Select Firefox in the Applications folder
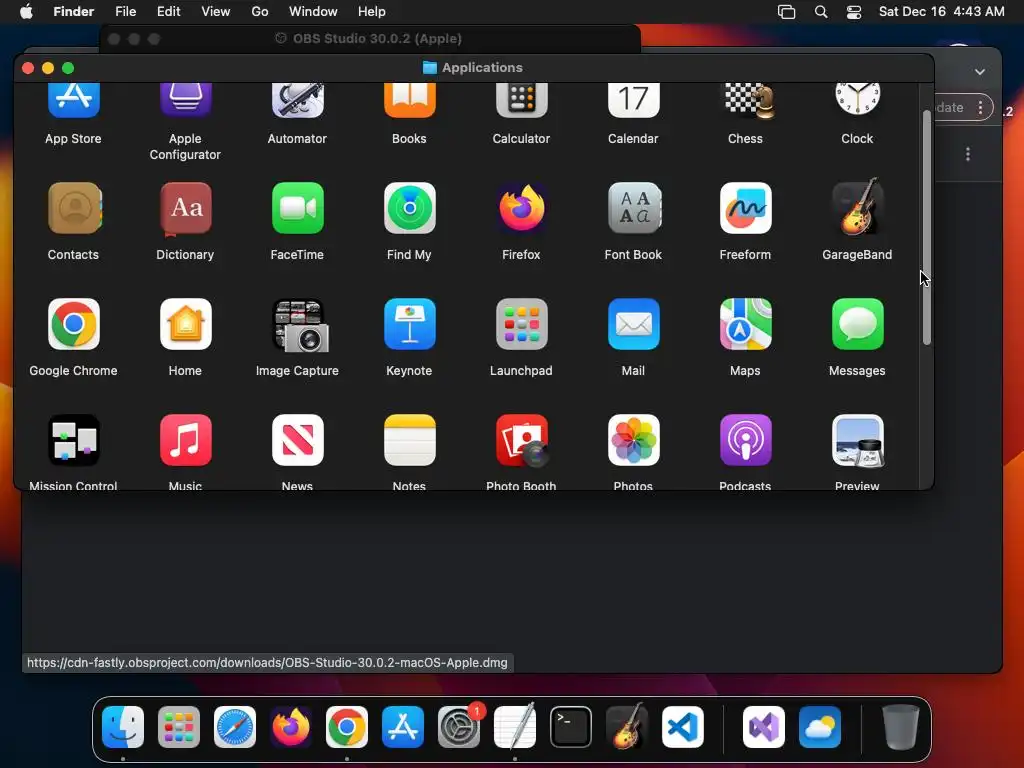Screen dimensions: 1024x768 coord(521,208)
